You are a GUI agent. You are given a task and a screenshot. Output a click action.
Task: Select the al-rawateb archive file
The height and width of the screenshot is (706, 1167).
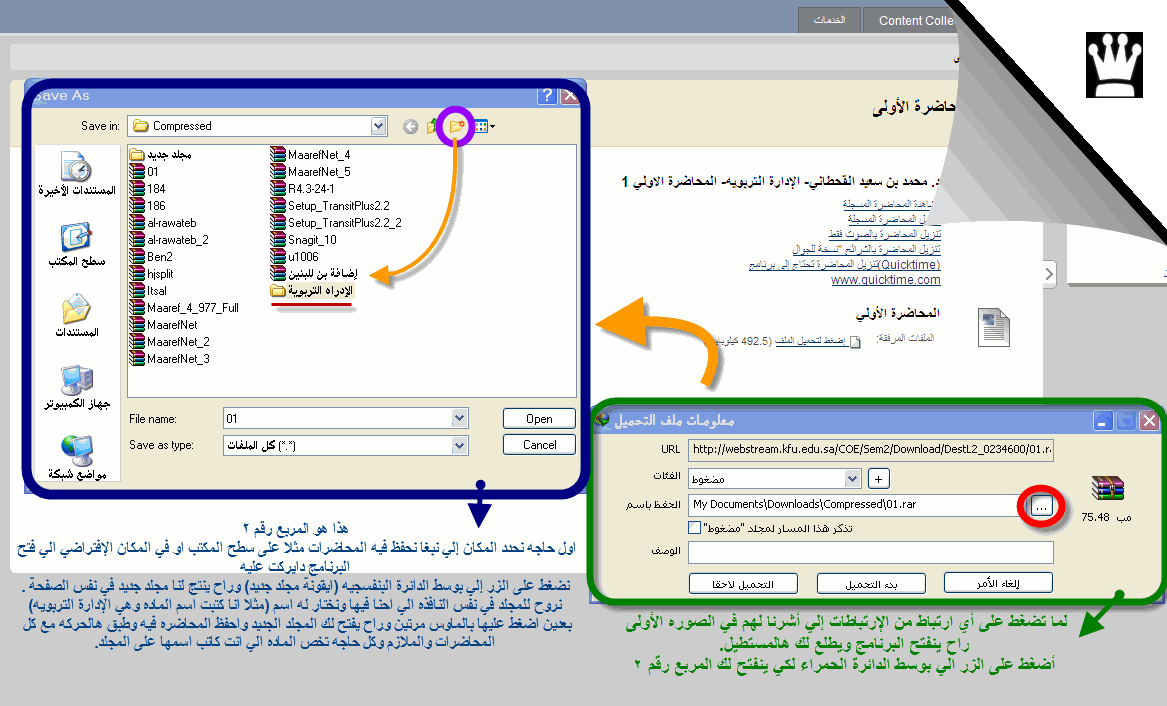coord(163,223)
